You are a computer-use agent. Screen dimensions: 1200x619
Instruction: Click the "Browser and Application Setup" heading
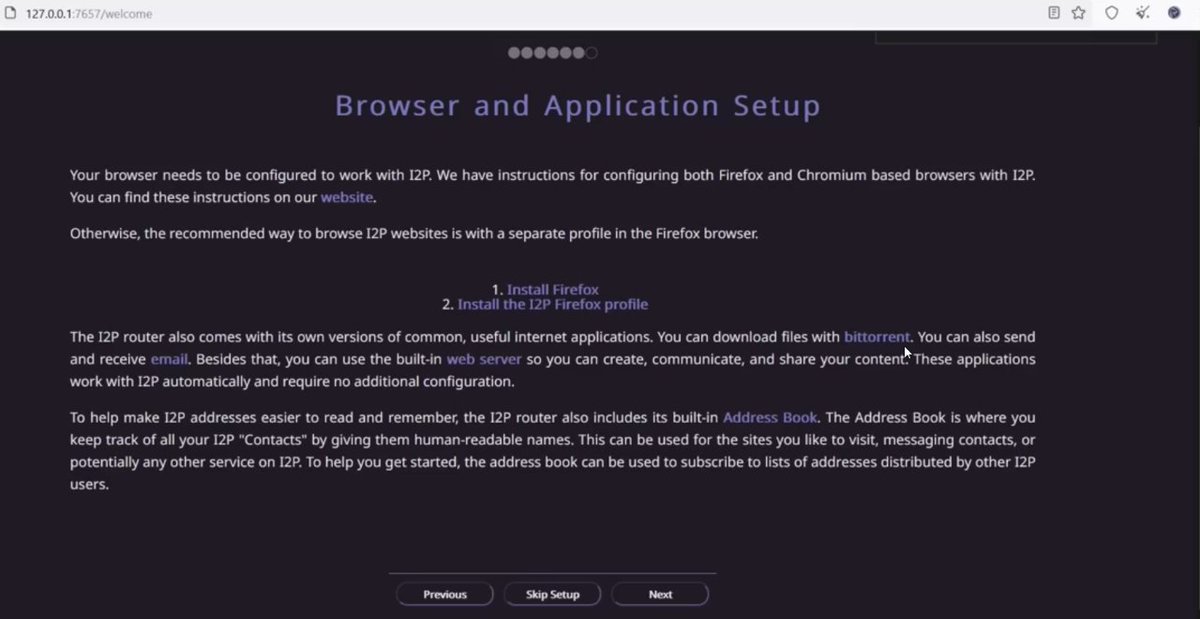pos(578,105)
